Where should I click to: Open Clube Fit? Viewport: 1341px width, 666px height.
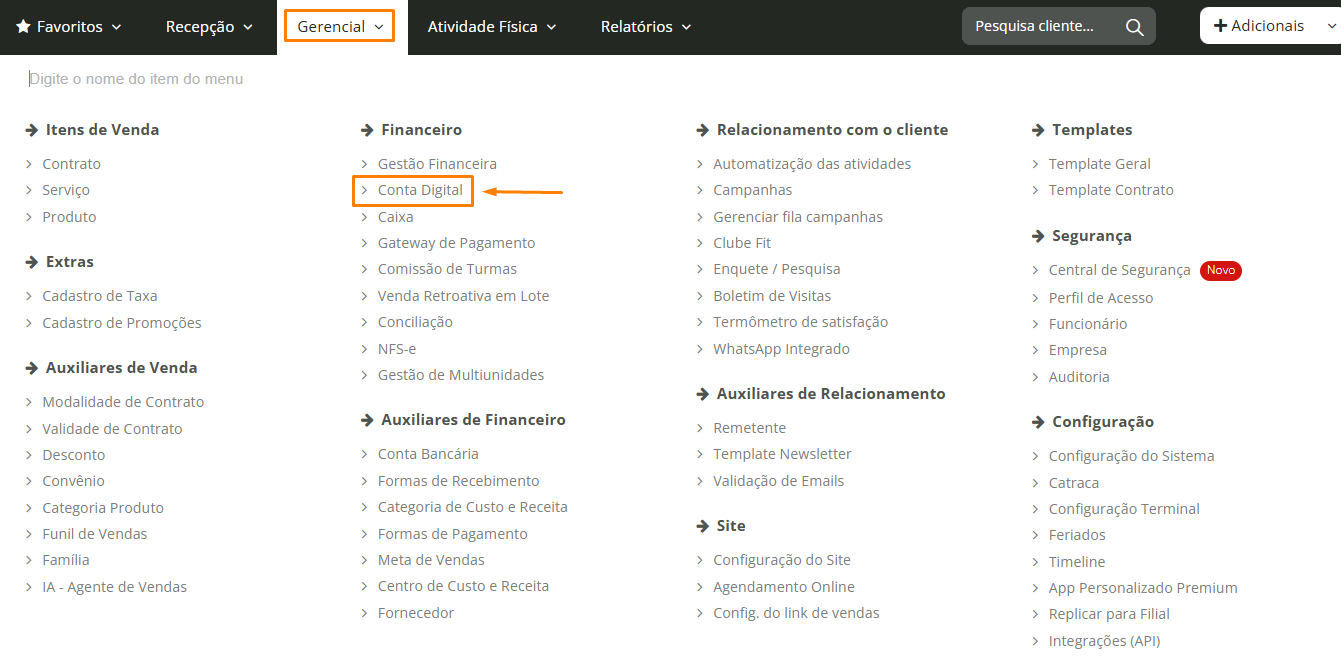pos(742,243)
